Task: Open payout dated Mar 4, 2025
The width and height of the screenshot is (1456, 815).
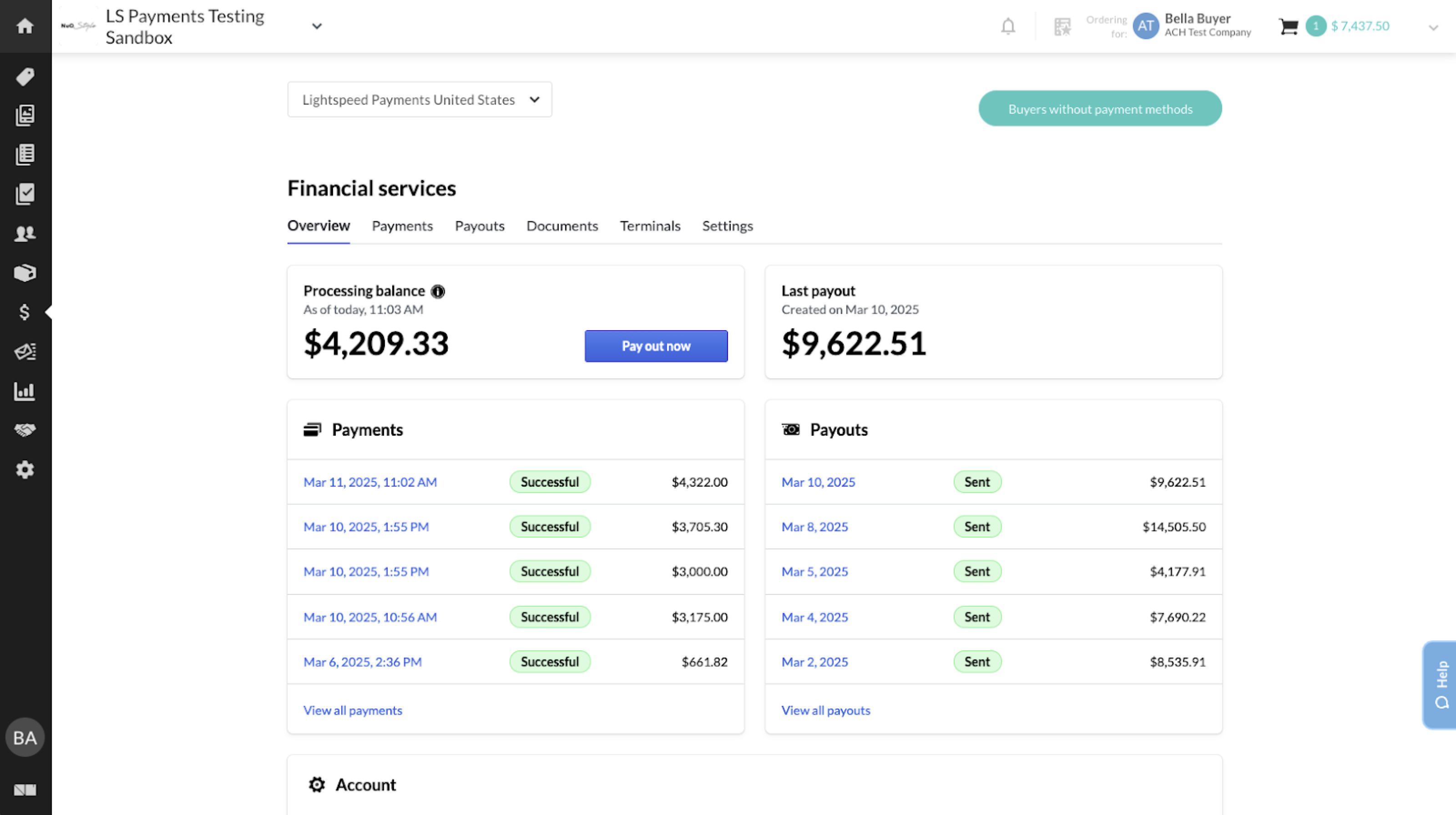Action: click(x=814, y=617)
